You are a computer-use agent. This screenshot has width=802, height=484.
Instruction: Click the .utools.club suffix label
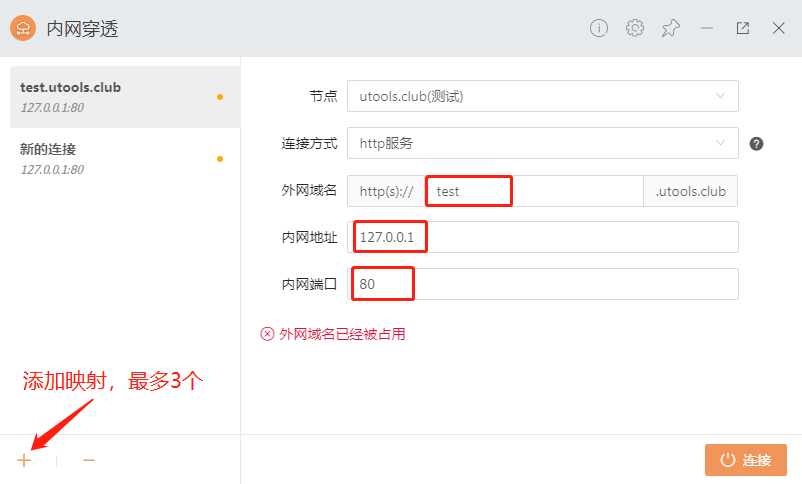click(690, 191)
